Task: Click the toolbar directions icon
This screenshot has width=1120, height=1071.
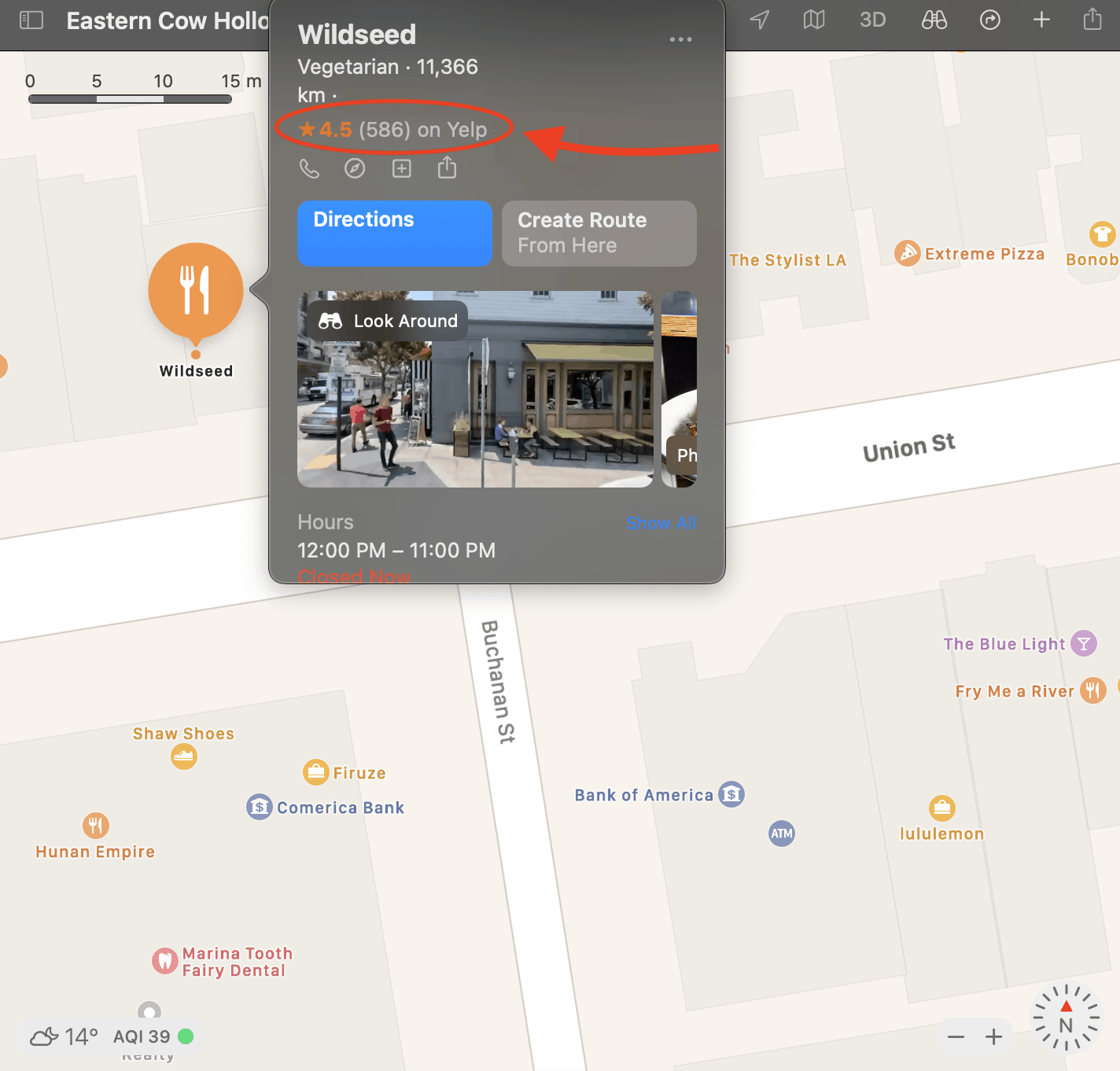Action: pos(989,20)
